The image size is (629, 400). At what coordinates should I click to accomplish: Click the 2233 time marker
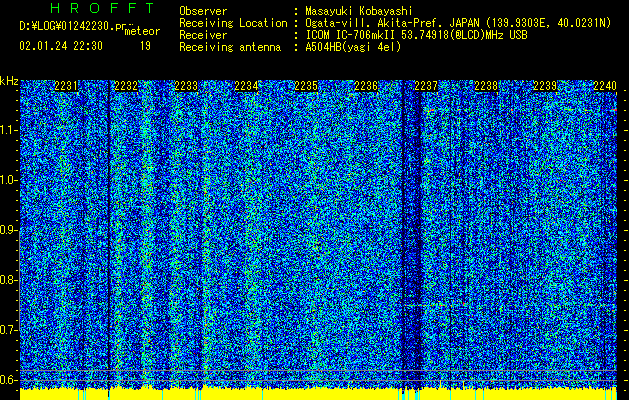pyautogui.click(x=186, y=86)
